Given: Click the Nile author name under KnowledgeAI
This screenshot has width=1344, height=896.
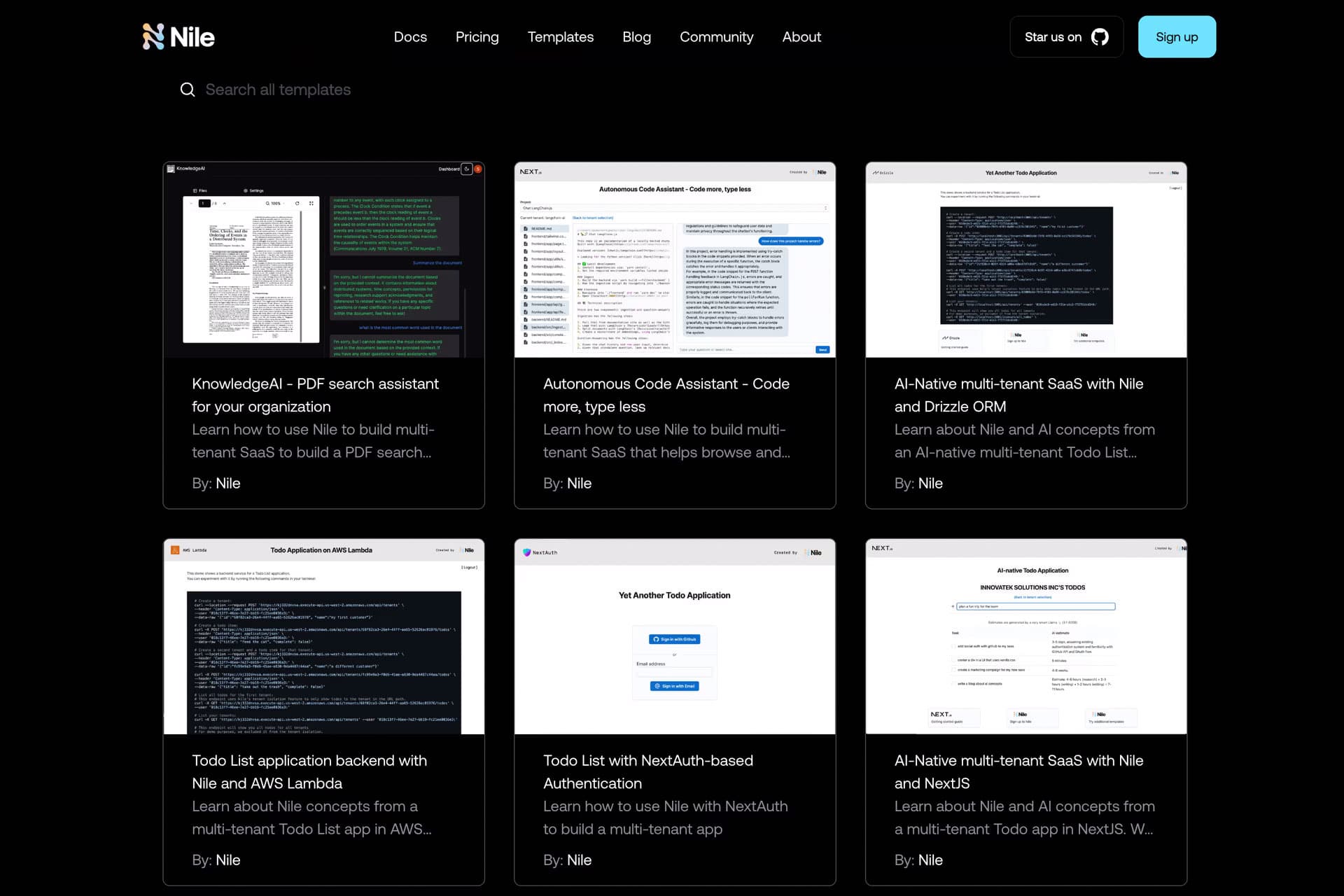Looking at the screenshot, I should [x=227, y=483].
